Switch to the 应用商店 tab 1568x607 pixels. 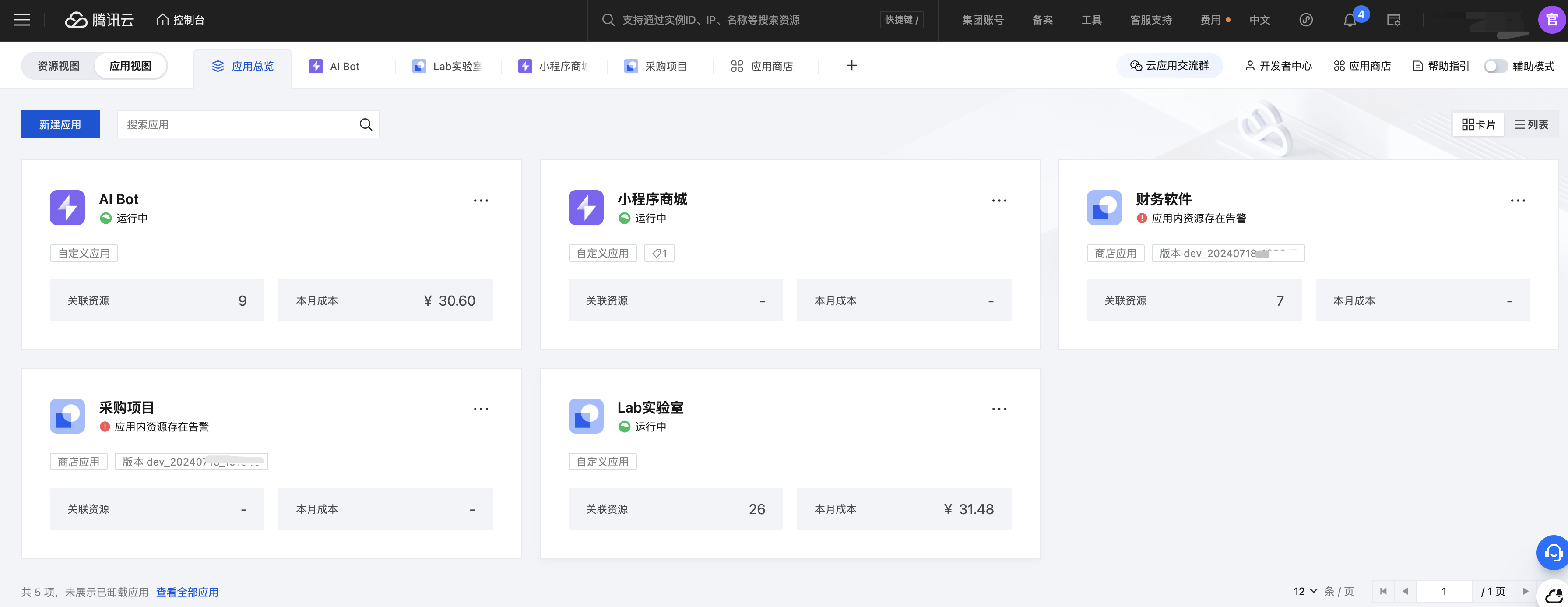click(x=762, y=66)
